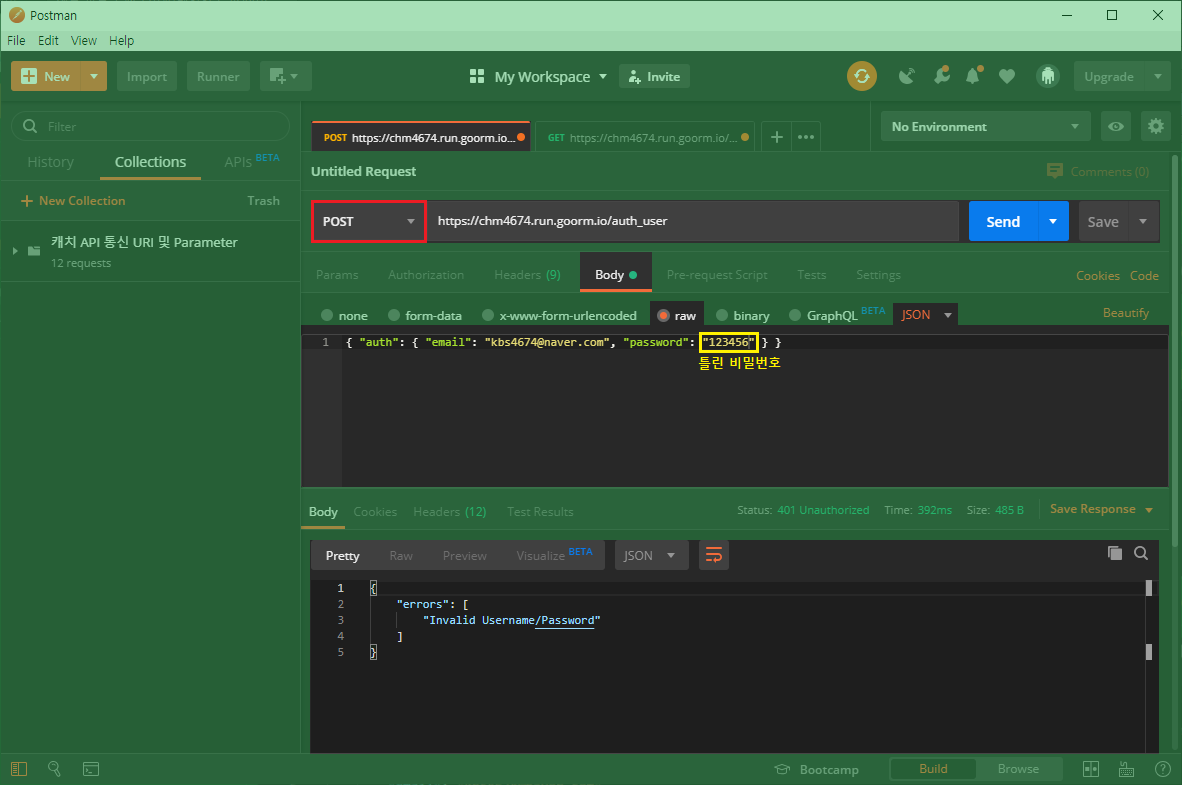
Task: Switch to two pane view icon
Action: coord(1091,769)
